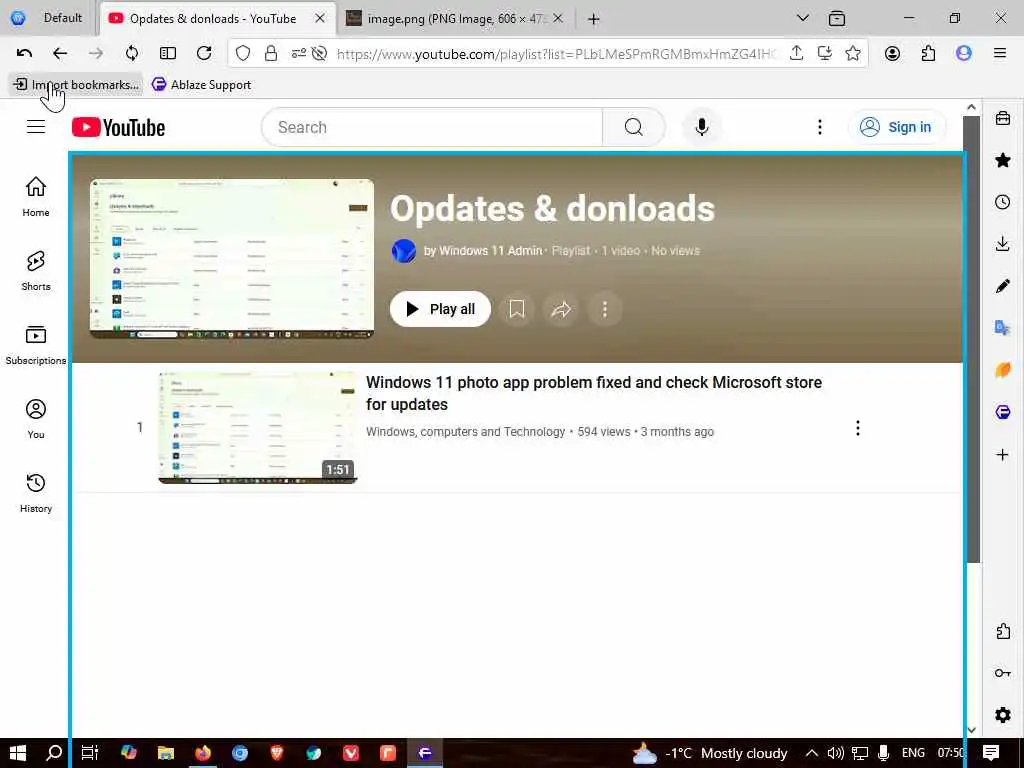Open passwords key icon in right sidebar
The height and width of the screenshot is (768, 1024).
pos(1003,673)
